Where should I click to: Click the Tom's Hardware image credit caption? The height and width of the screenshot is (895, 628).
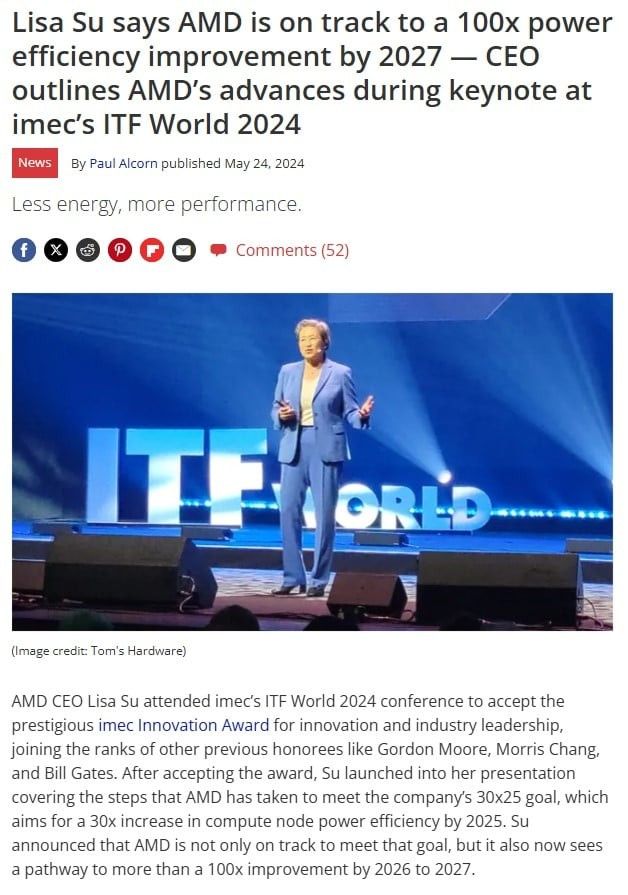pyautogui.click(x=99, y=651)
